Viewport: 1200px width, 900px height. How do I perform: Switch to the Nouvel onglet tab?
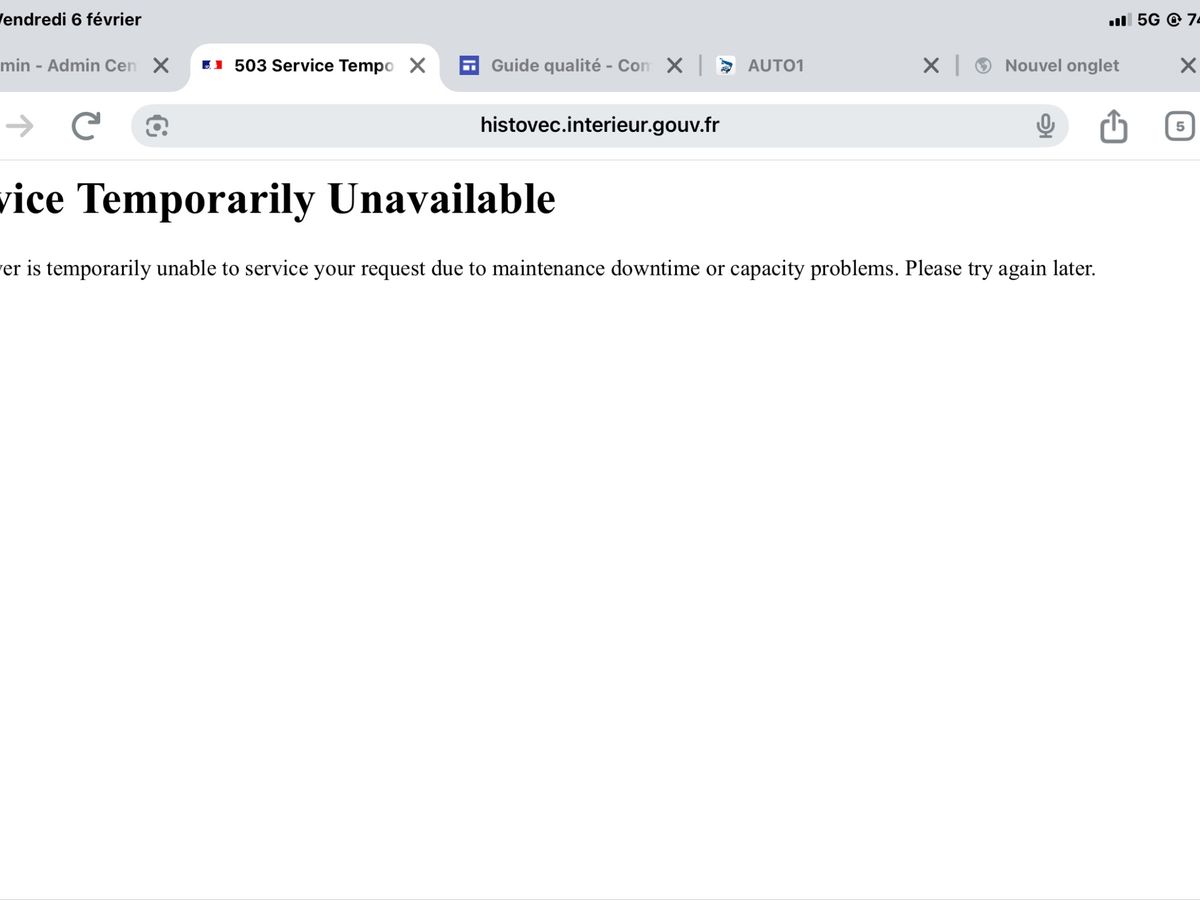coord(1062,65)
